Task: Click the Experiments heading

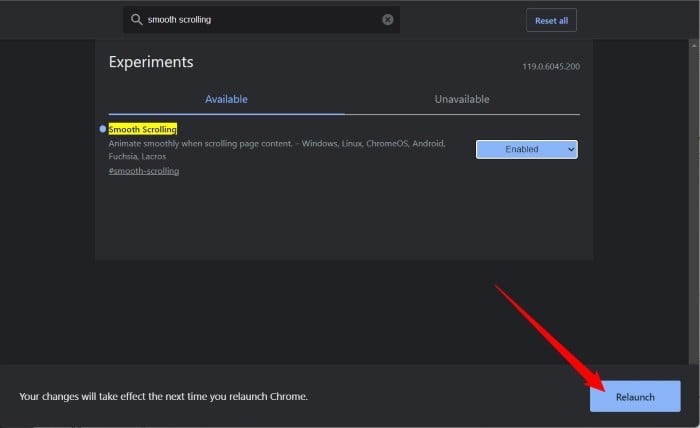Action: (151, 62)
